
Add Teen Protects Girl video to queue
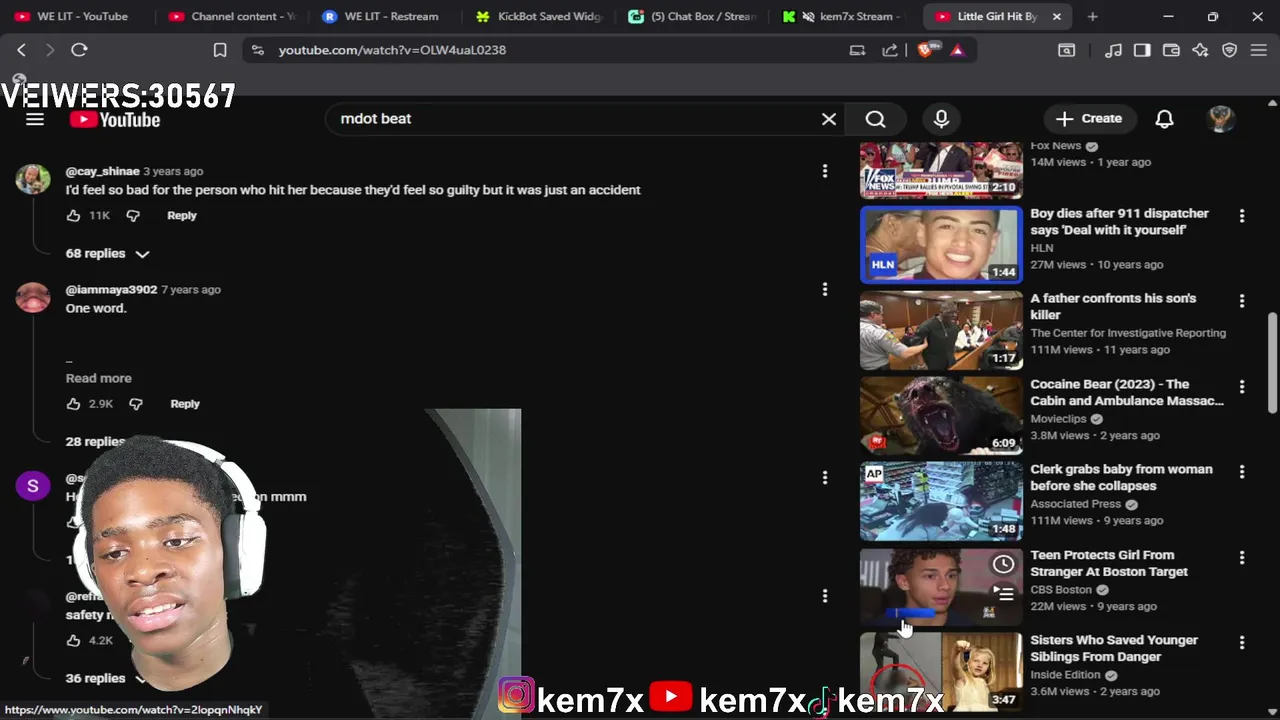pos(1003,594)
